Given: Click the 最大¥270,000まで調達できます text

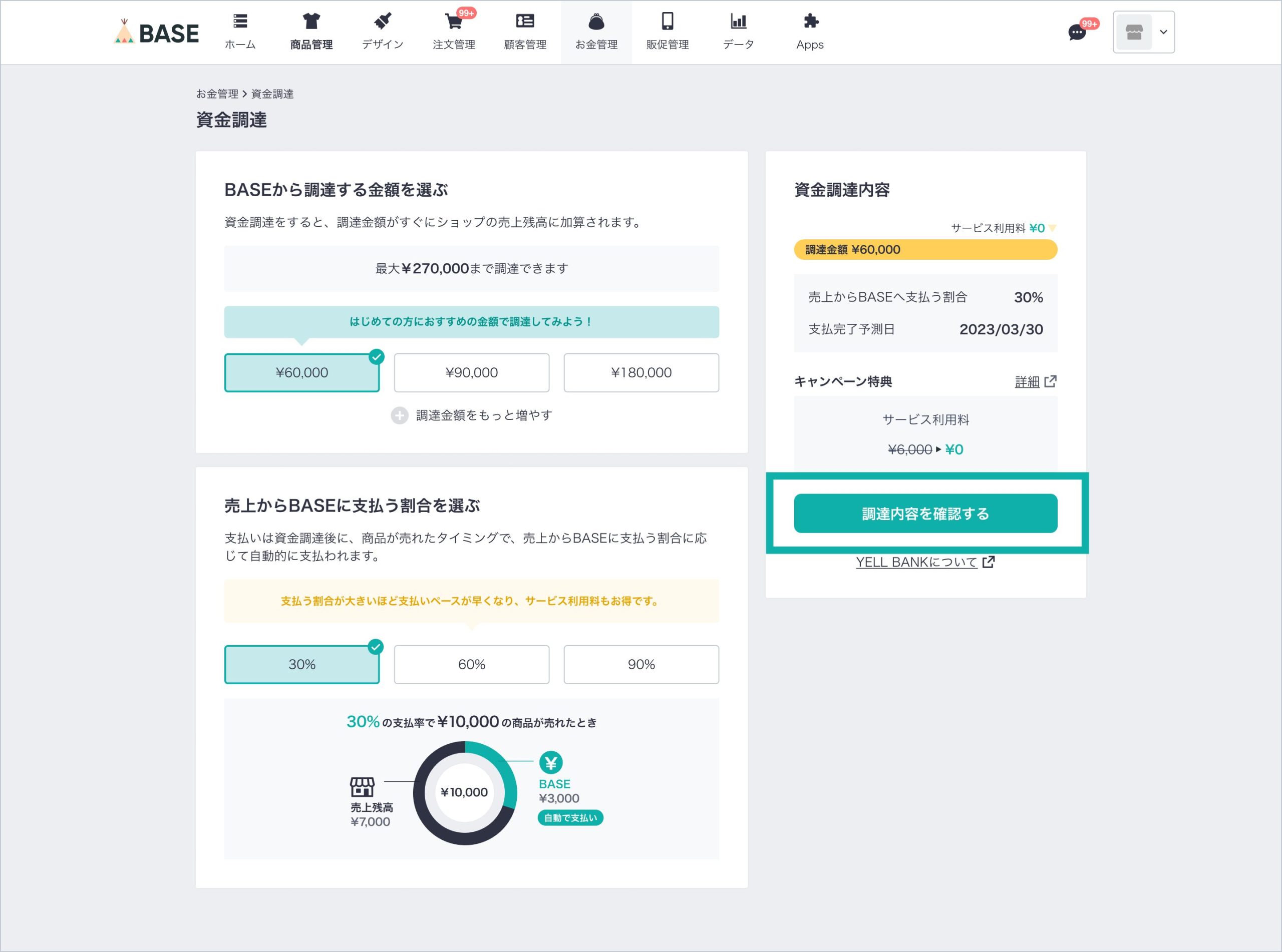Looking at the screenshot, I should coord(472,269).
